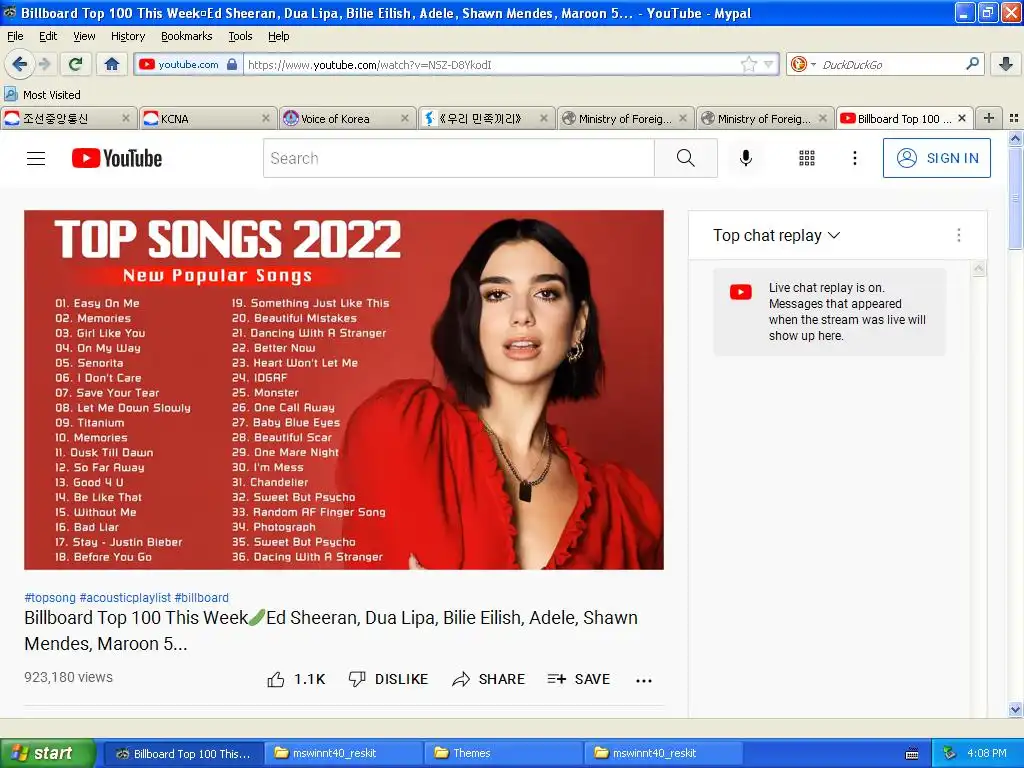The width and height of the screenshot is (1024, 768).
Task: Open the Downloads arrow icon
Action: click(x=1006, y=64)
